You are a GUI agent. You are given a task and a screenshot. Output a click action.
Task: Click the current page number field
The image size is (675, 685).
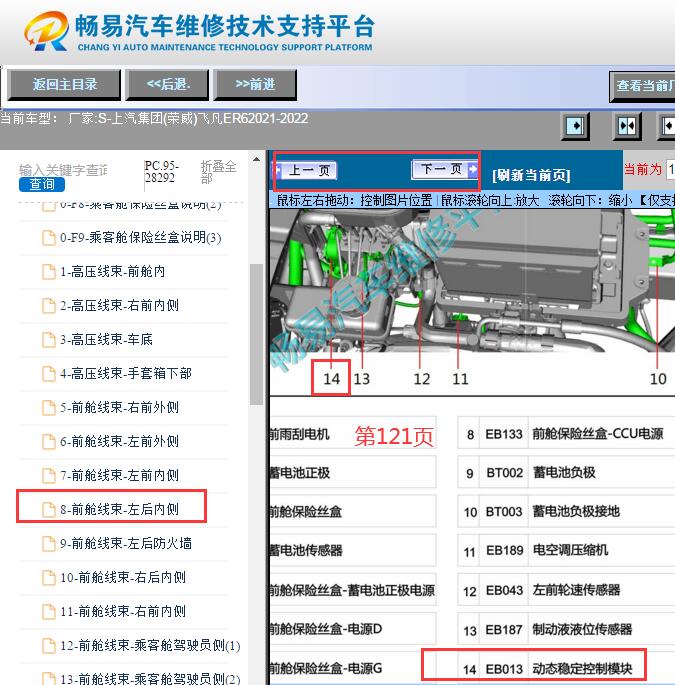click(x=670, y=169)
